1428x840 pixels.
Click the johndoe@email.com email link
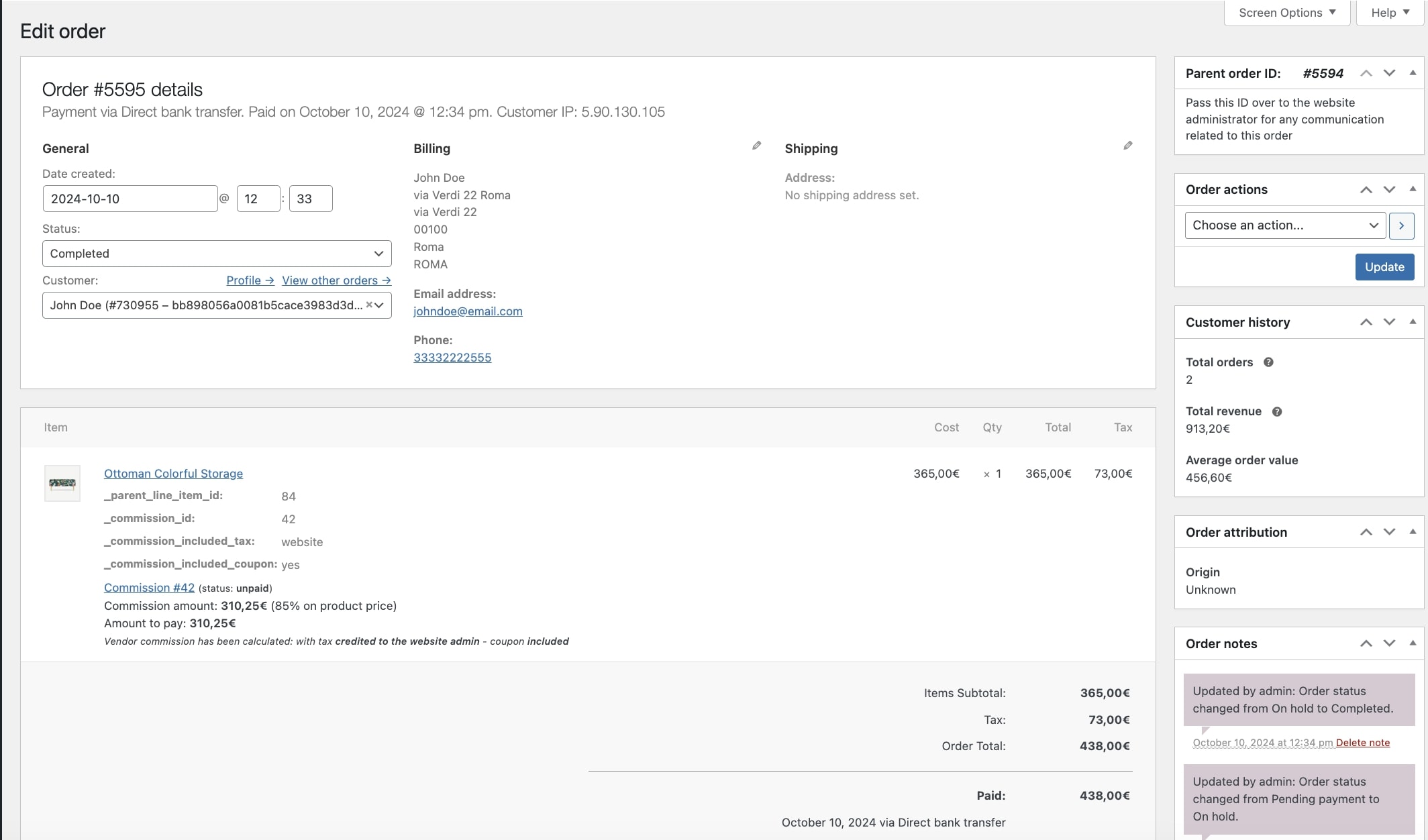(x=468, y=311)
